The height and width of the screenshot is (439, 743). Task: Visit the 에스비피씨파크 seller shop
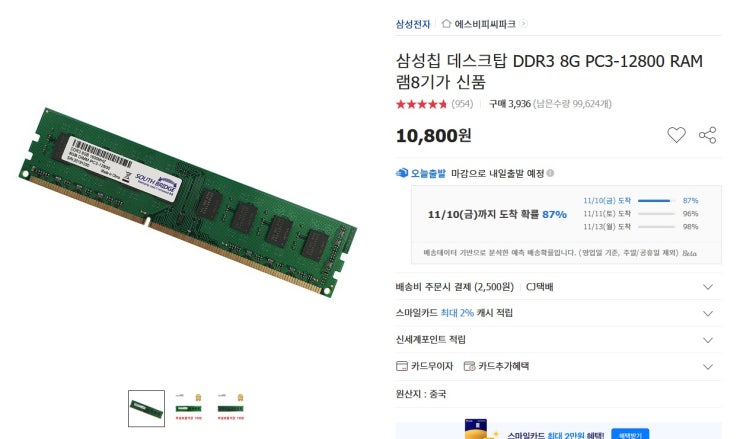pyautogui.click(x=485, y=24)
